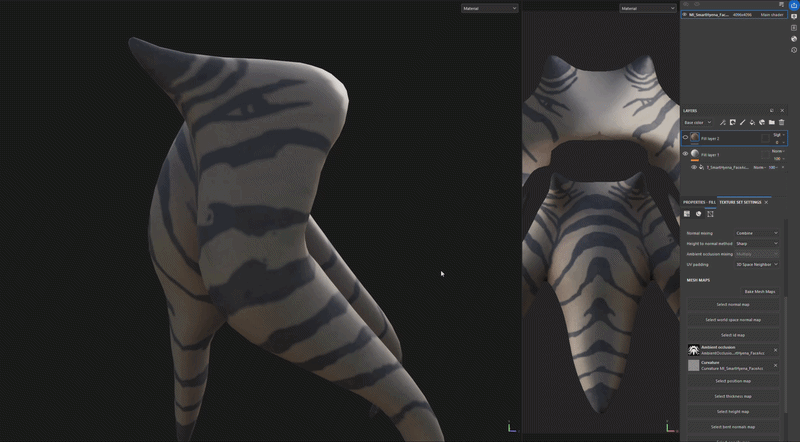800x442 pixels.
Task: Click Select position map button
Action: pyautogui.click(x=733, y=381)
